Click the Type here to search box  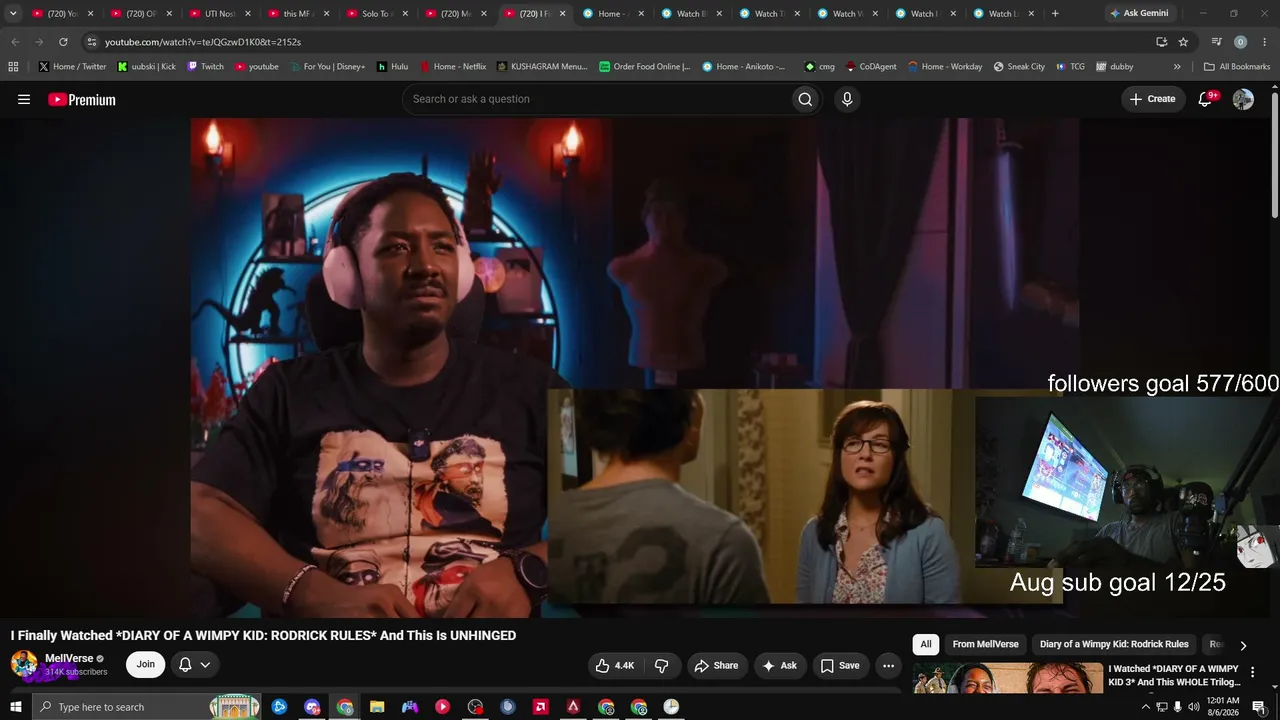(x=146, y=707)
